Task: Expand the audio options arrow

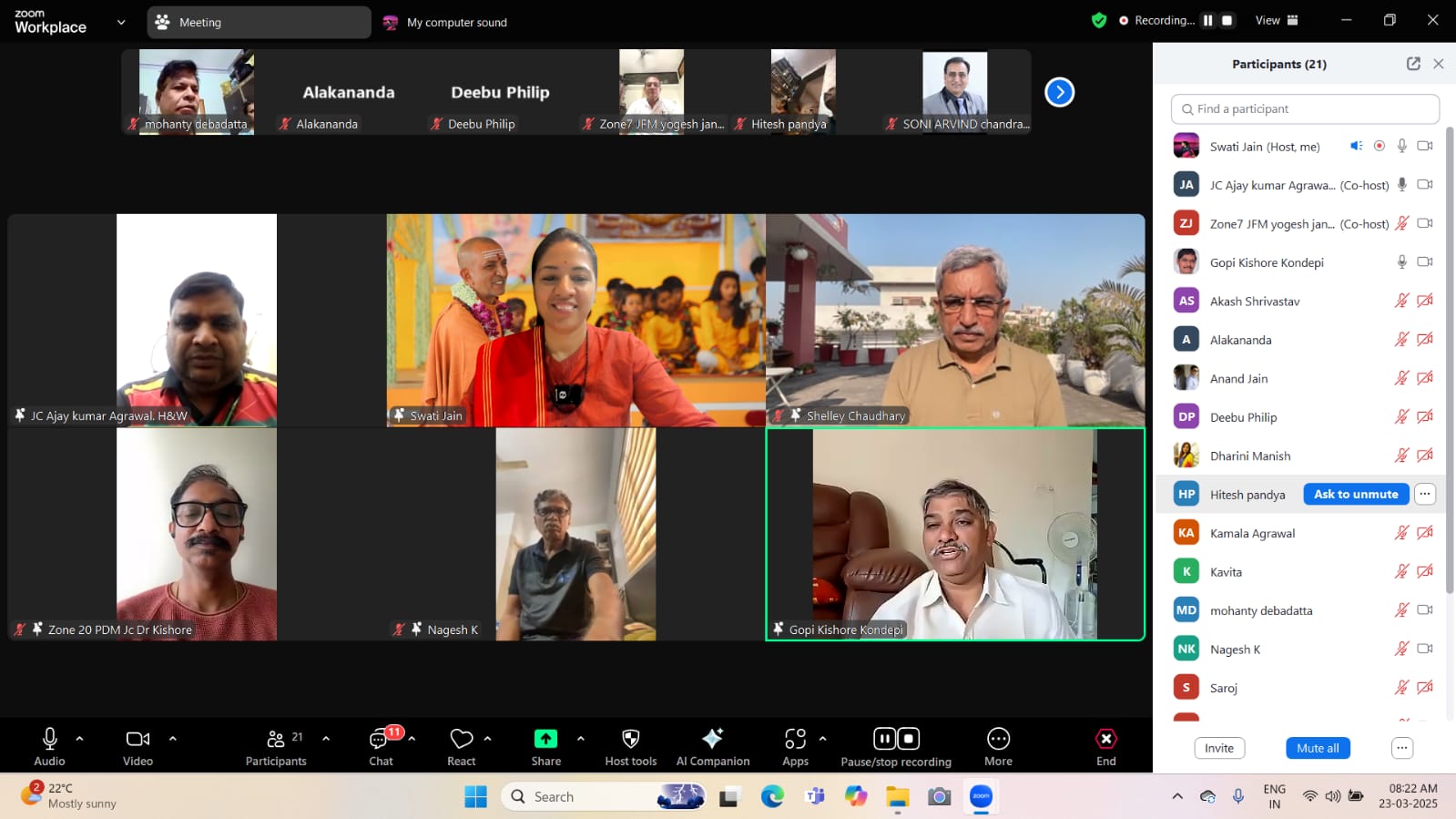Action: [x=79, y=739]
